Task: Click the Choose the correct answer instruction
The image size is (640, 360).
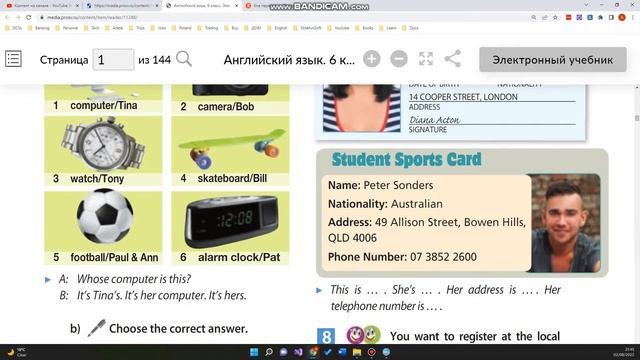Action: point(178,329)
